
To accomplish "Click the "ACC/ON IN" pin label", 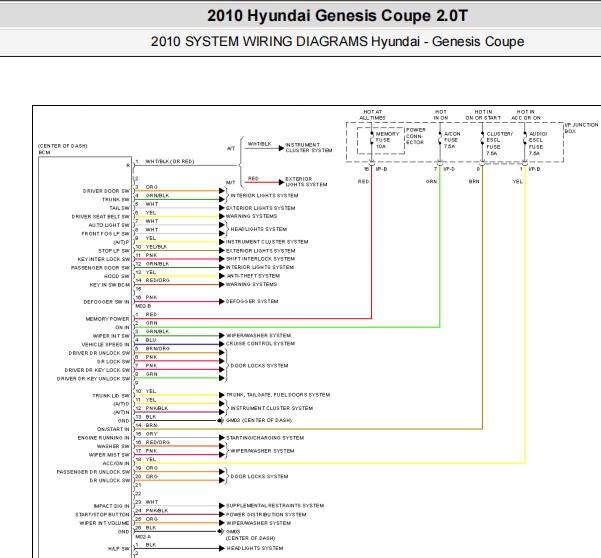I will point(116,464).
